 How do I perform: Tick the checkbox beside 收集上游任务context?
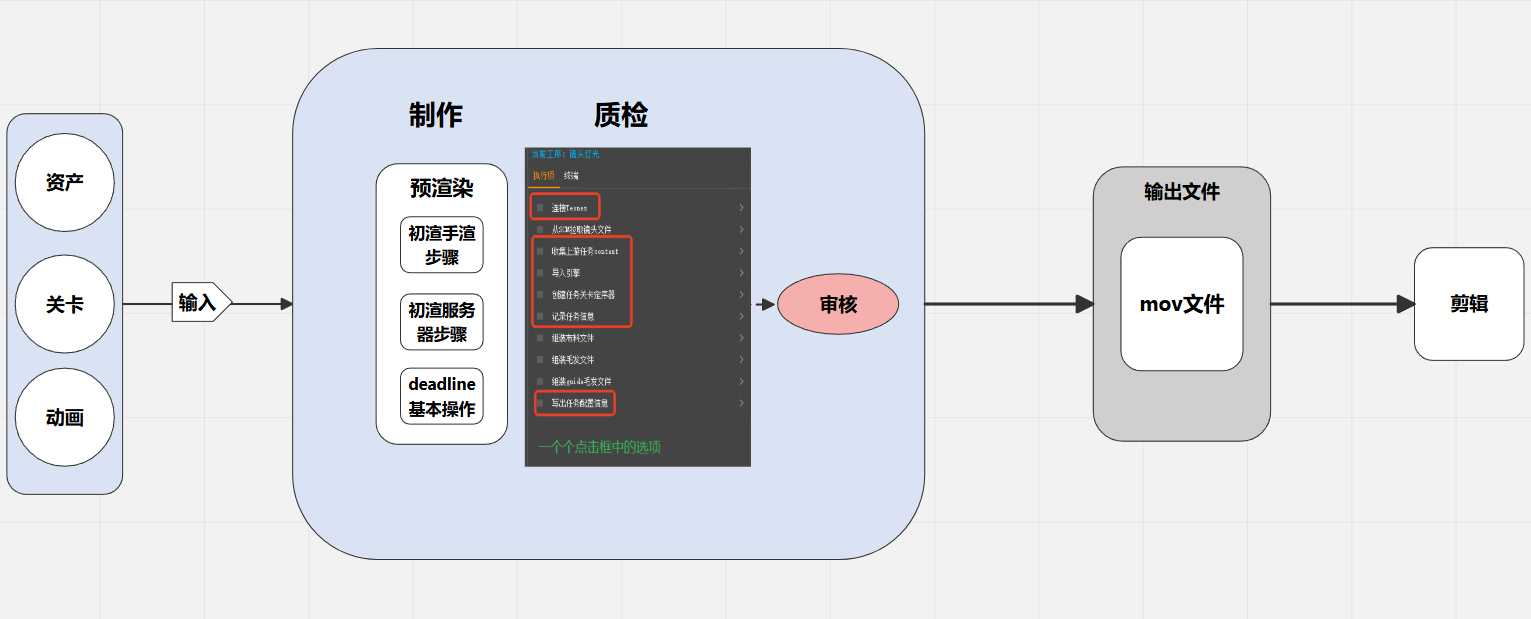pyautogui.click(x=540, y=251)
